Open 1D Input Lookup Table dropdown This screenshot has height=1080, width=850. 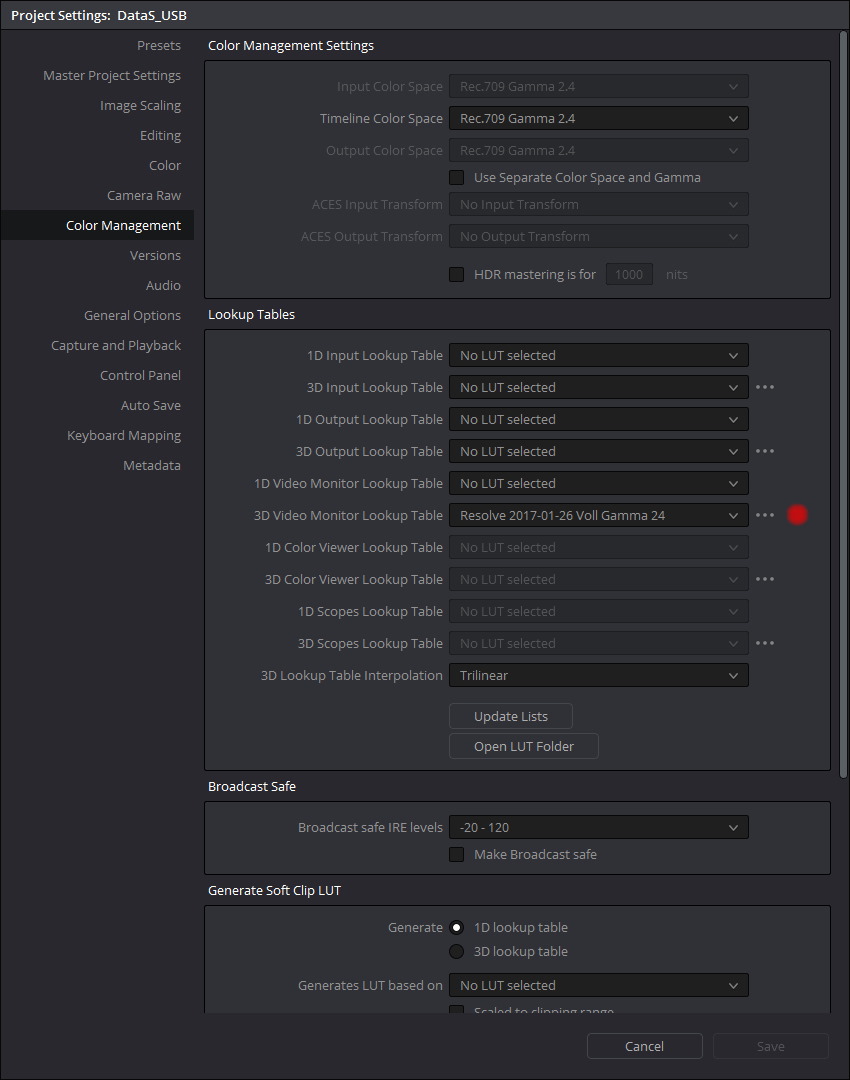click(599, 355)
